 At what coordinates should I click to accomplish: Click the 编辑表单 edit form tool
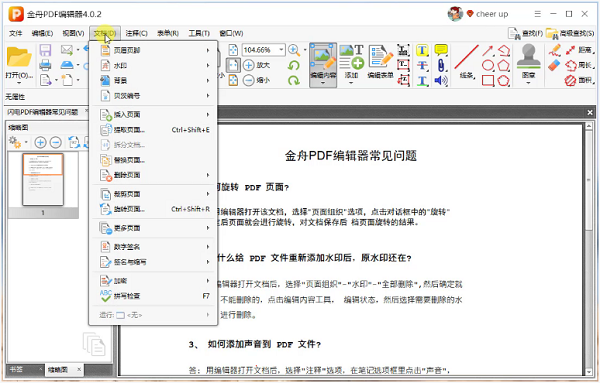coord(380,62)
